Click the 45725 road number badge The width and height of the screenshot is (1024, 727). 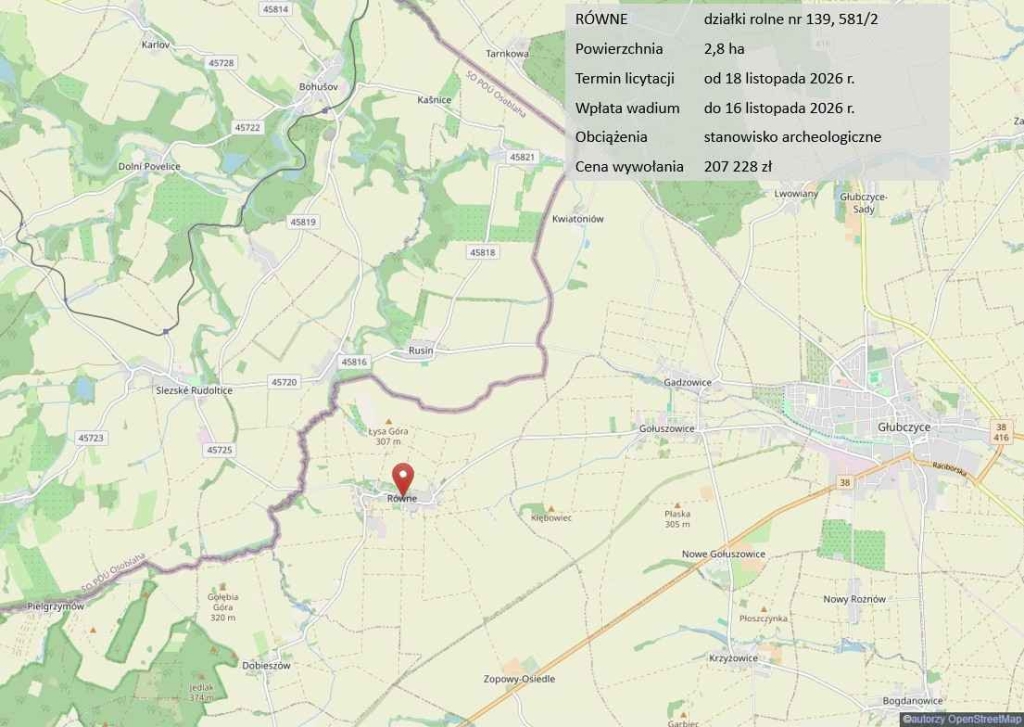coord(219,450)
